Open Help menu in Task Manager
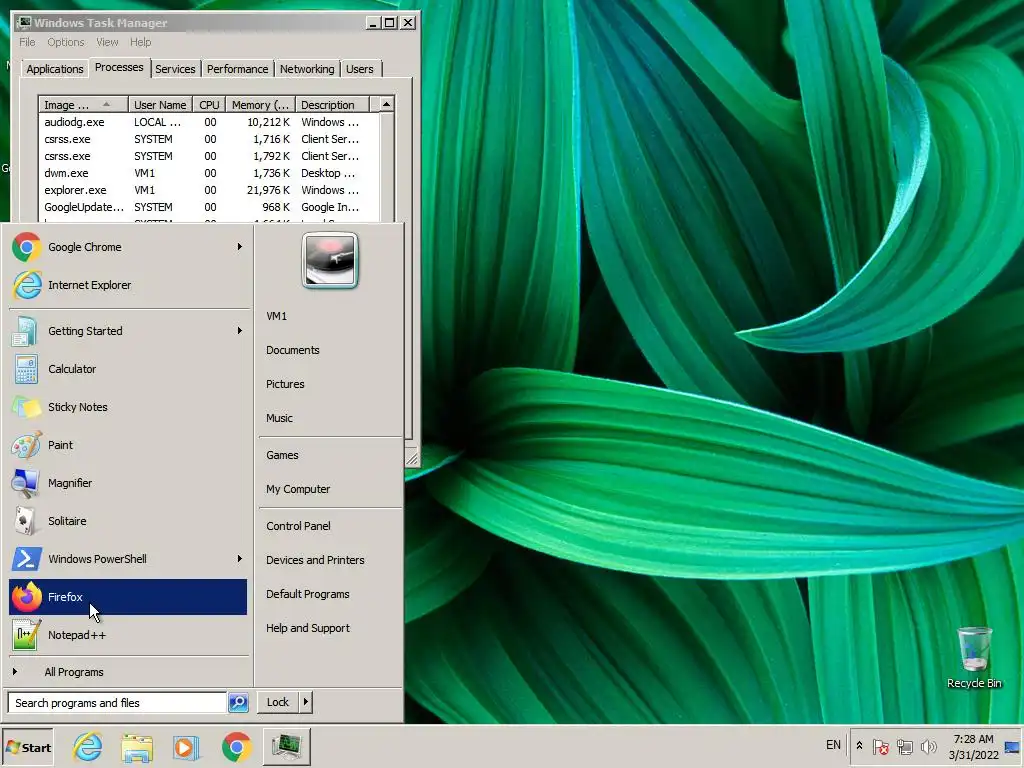1024x768 pixels. (140, 42)
